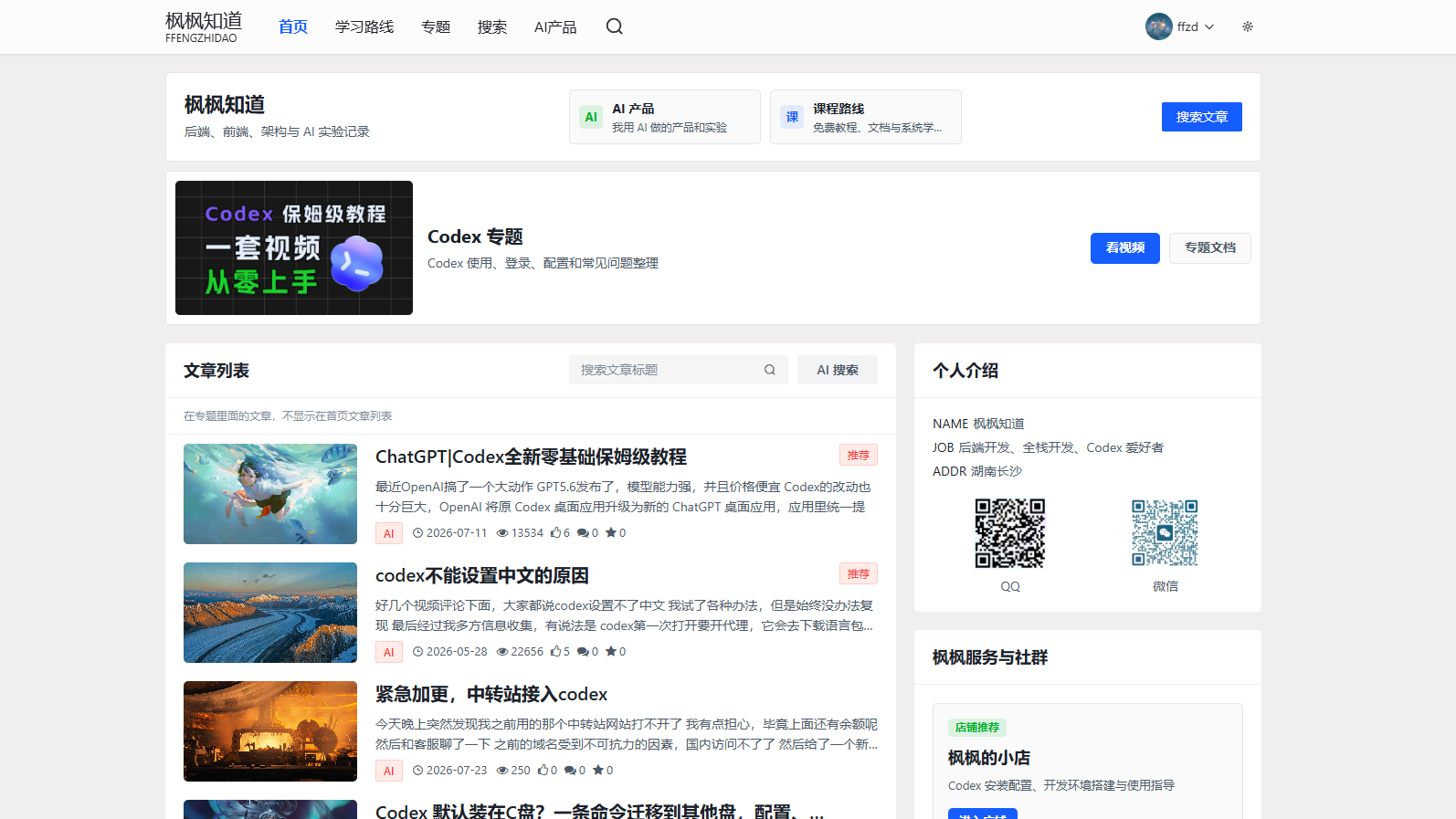
Task: Click the clock icon beside 2026-05-28
Action: click(418, 652)
